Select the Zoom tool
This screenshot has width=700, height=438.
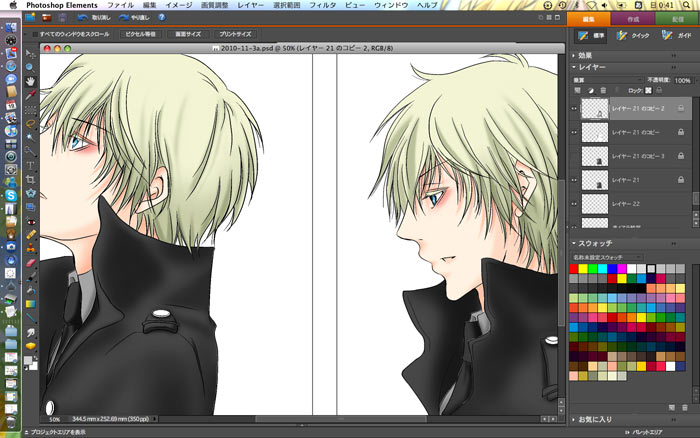[x=30, y=67]
